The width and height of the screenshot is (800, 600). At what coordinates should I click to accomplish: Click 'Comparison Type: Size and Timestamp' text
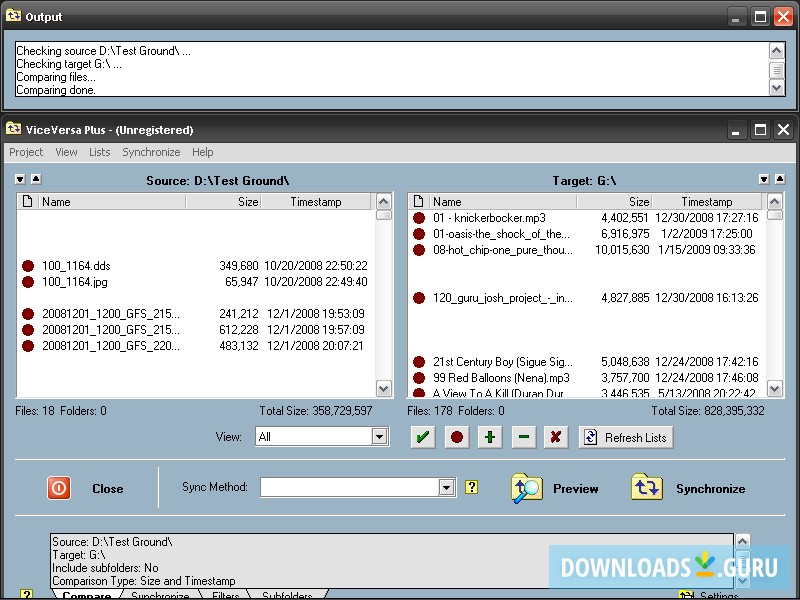click(144, 581)
